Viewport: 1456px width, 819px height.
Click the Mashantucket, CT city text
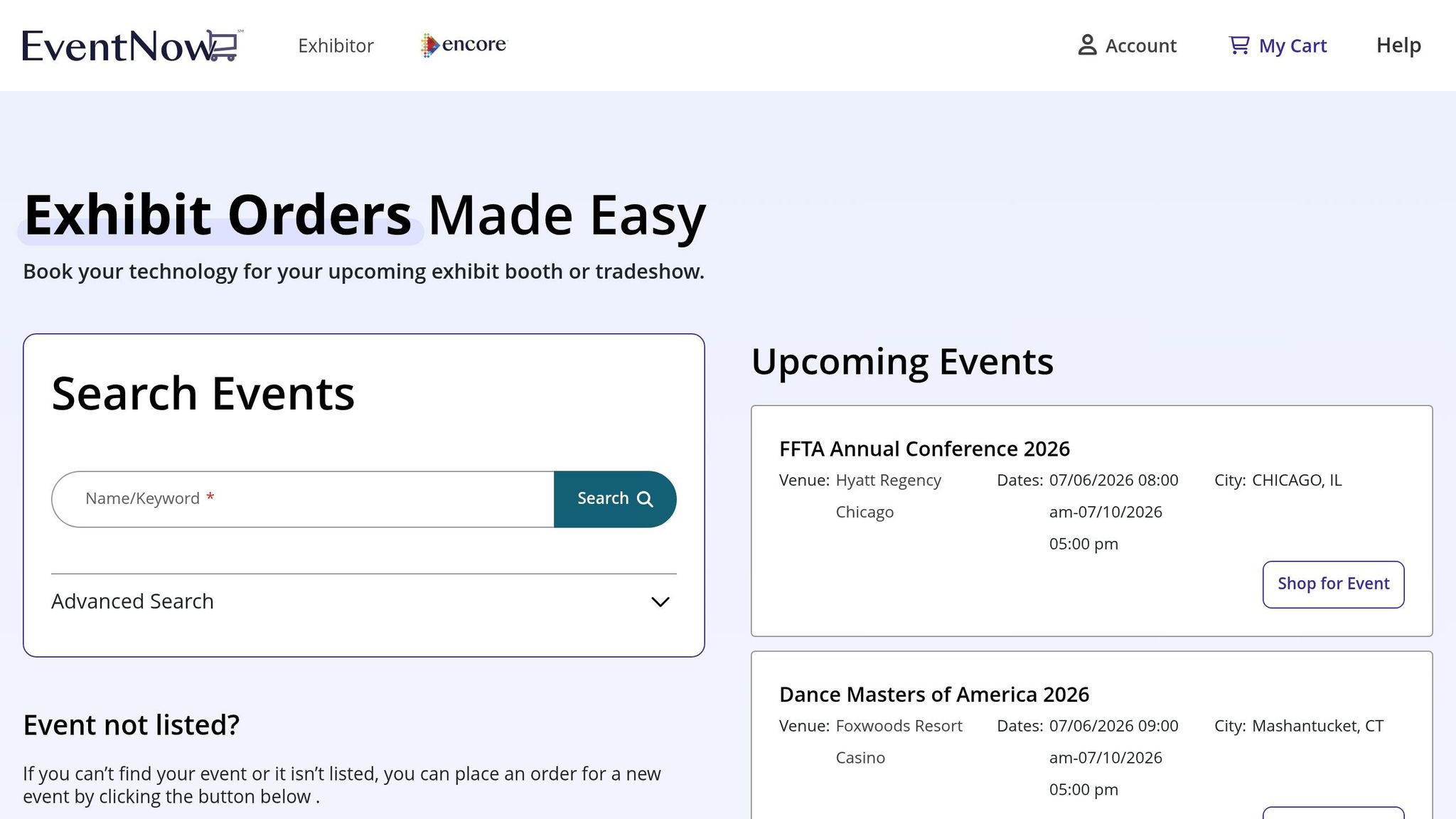(x=1317, y=726)
